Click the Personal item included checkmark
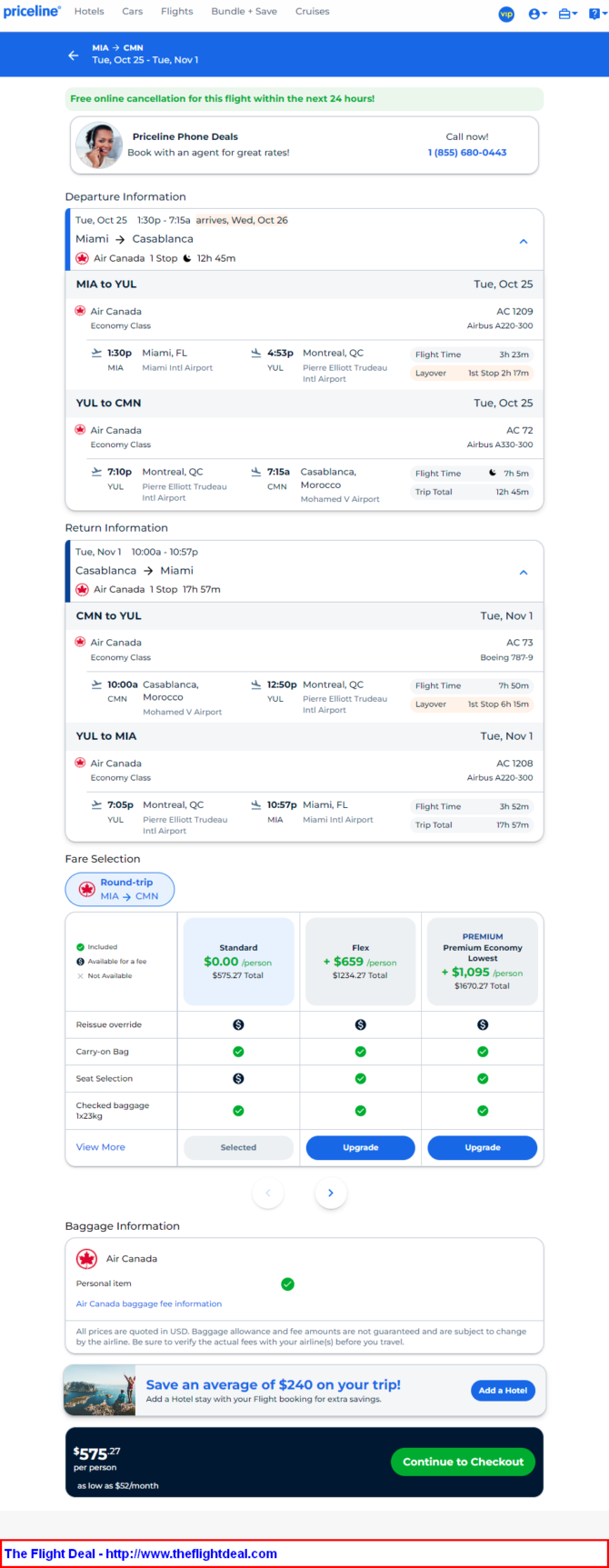This screenshot has height=1568, width=609. point(287,1284)
